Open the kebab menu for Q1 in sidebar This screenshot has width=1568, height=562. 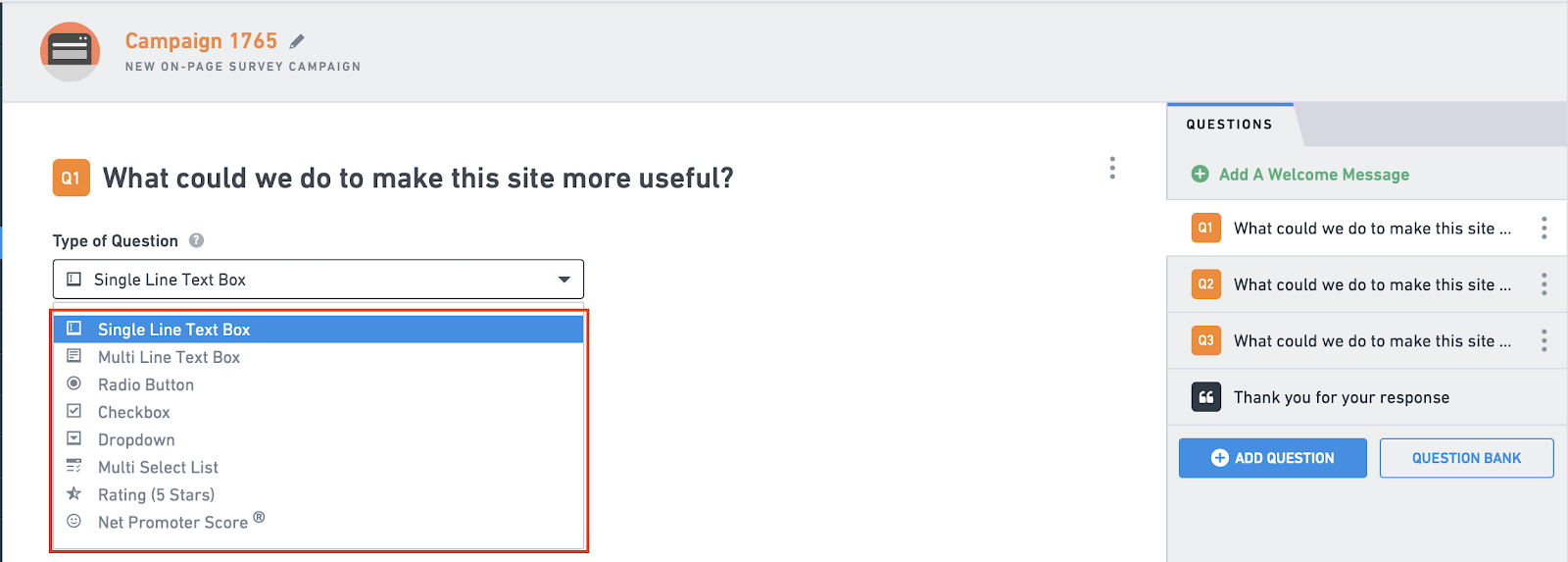pos(1543,229)
